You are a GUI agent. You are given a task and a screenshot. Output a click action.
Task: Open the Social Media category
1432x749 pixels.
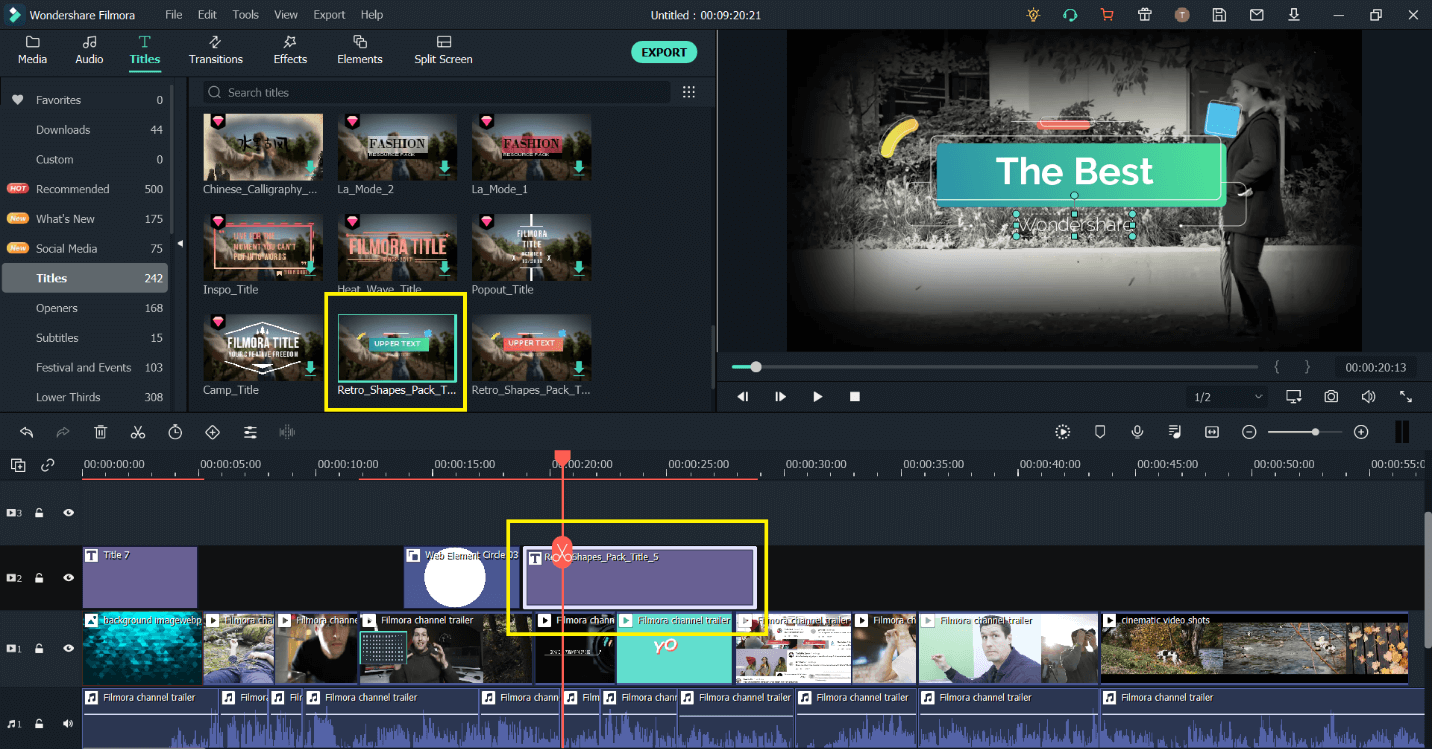pyautogui.click(x=85, y=248)
